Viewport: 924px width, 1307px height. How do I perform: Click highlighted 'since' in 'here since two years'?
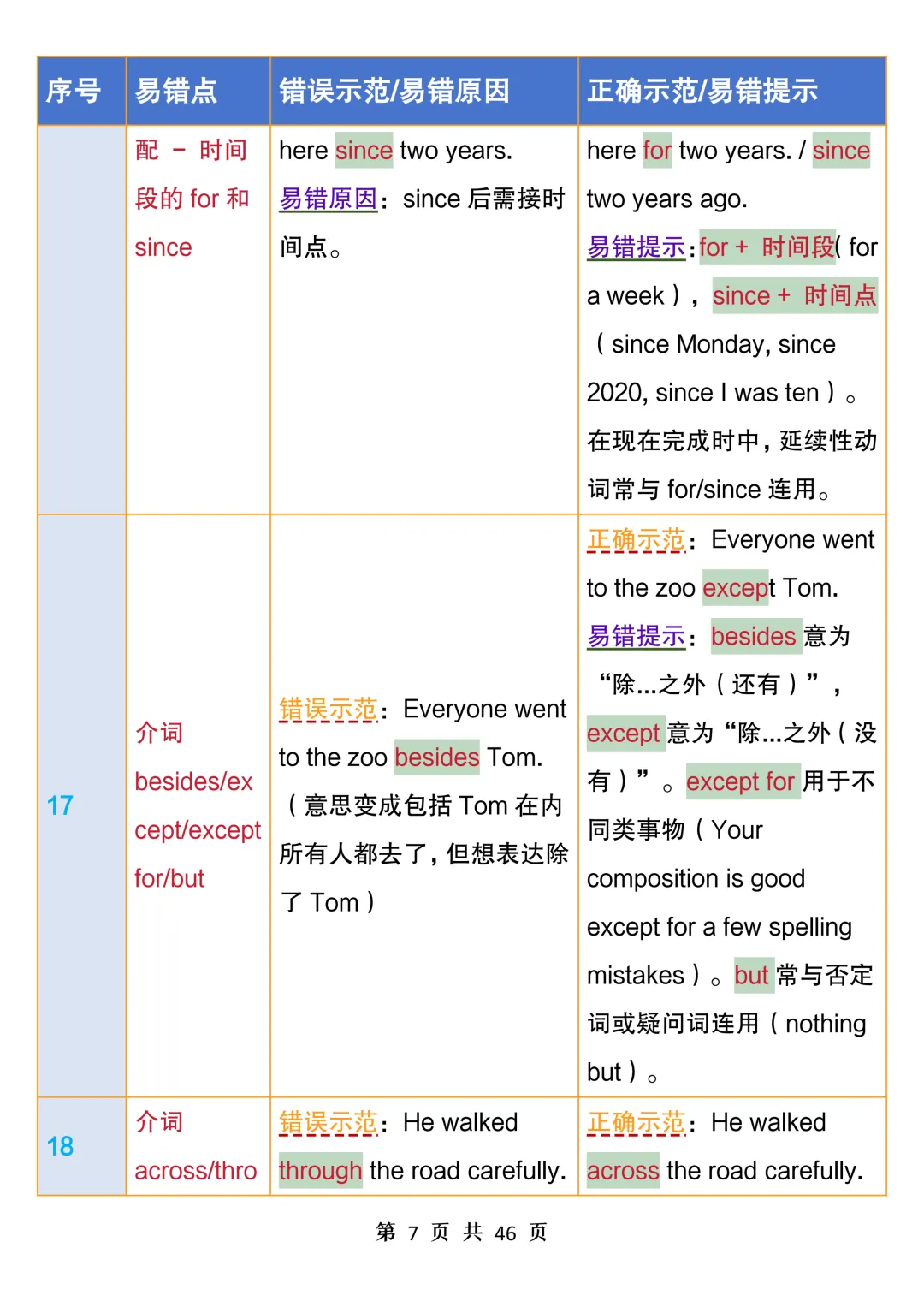pos(364,151)
